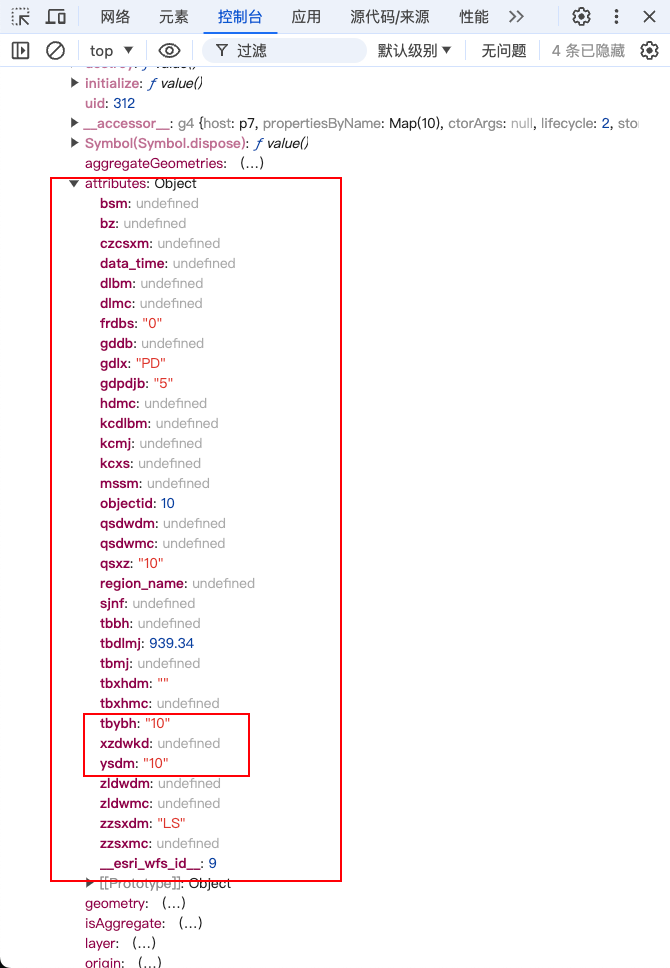670x968 pixels.
Task: Toggle the device toolbar icon
Action: pos(56,17)
